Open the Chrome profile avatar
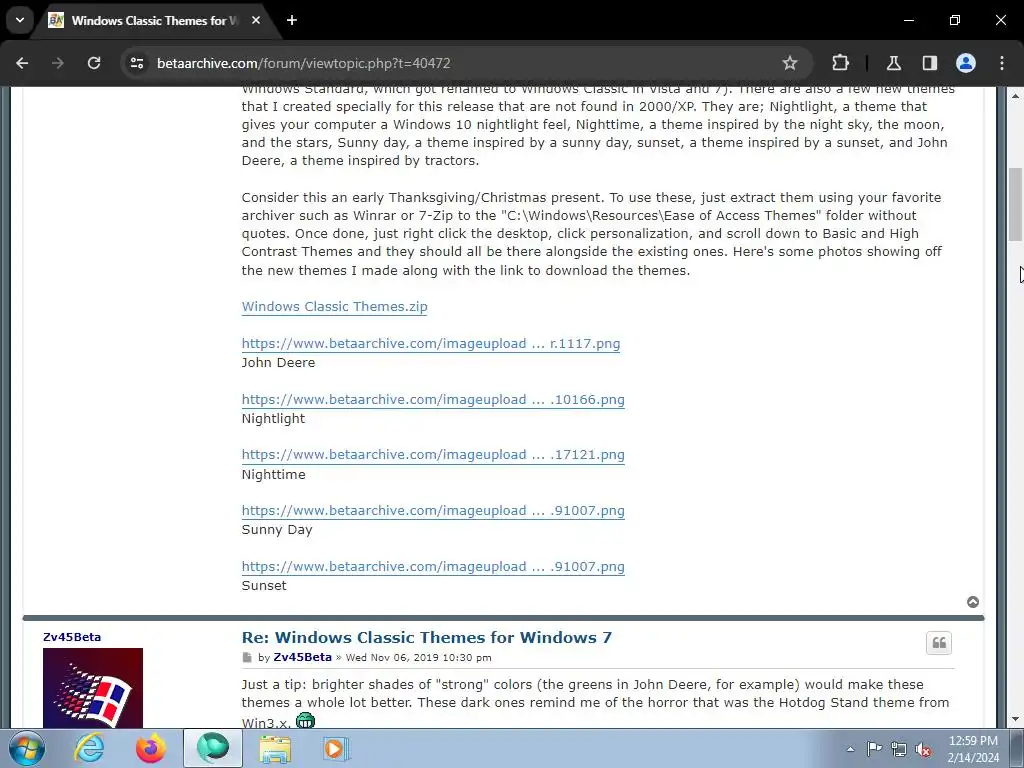 pyautogui.click(x=966, y=63)
